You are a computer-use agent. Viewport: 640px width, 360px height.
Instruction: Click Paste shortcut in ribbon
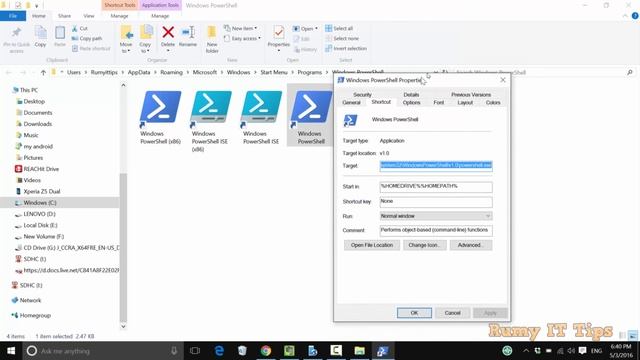click(x=91, y=49)
